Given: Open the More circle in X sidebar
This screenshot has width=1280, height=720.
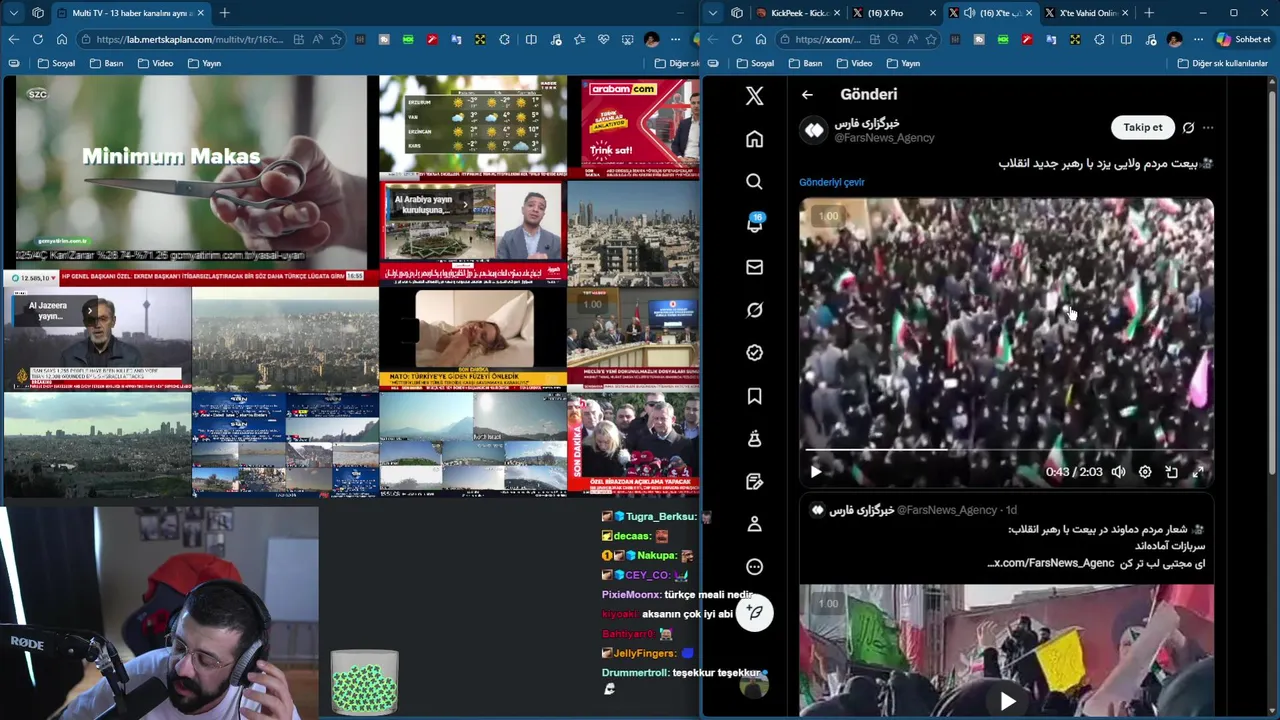Looking at the screenshot, I should click(x=754, y=567).
